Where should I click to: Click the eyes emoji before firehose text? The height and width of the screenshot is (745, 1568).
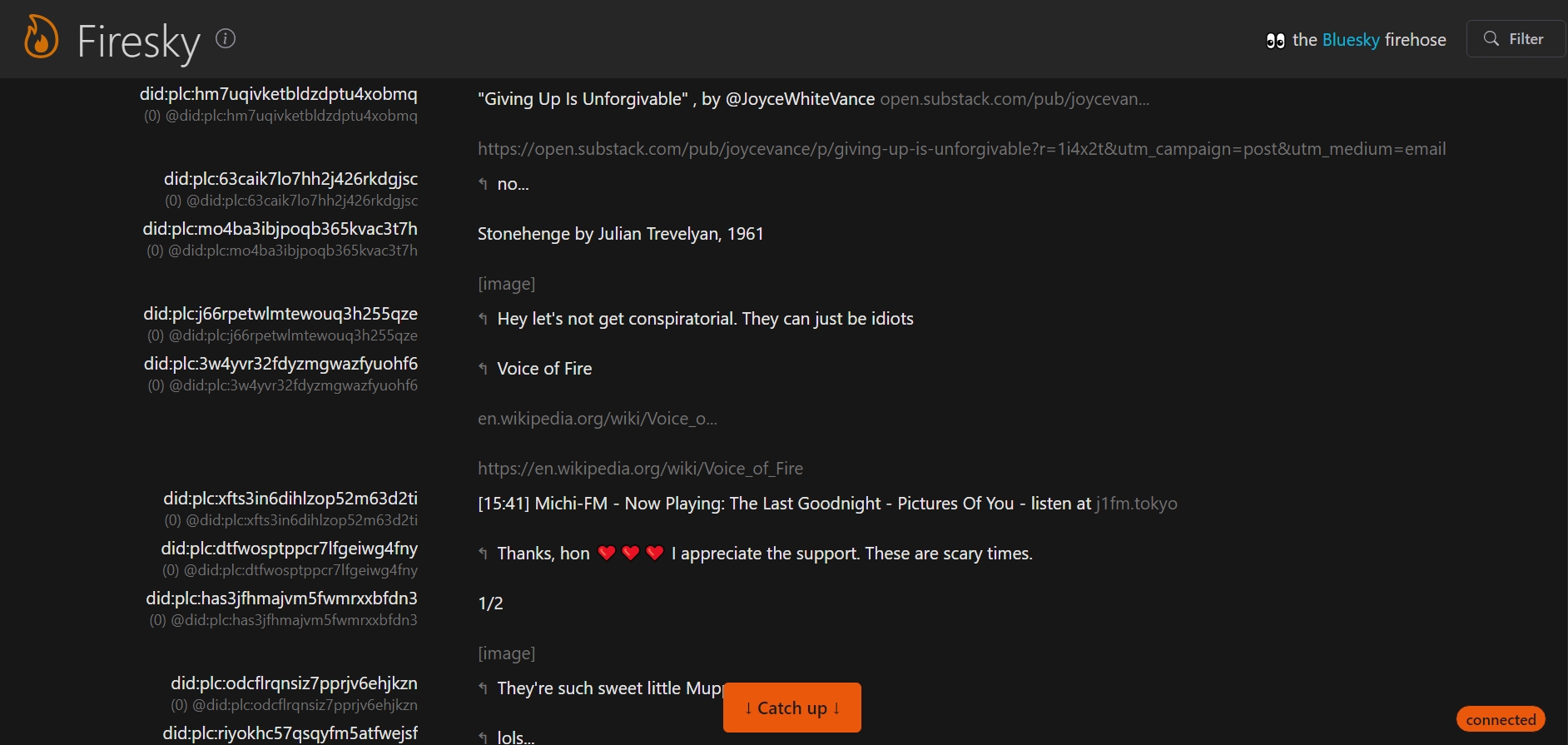[x=1275, y=40]
